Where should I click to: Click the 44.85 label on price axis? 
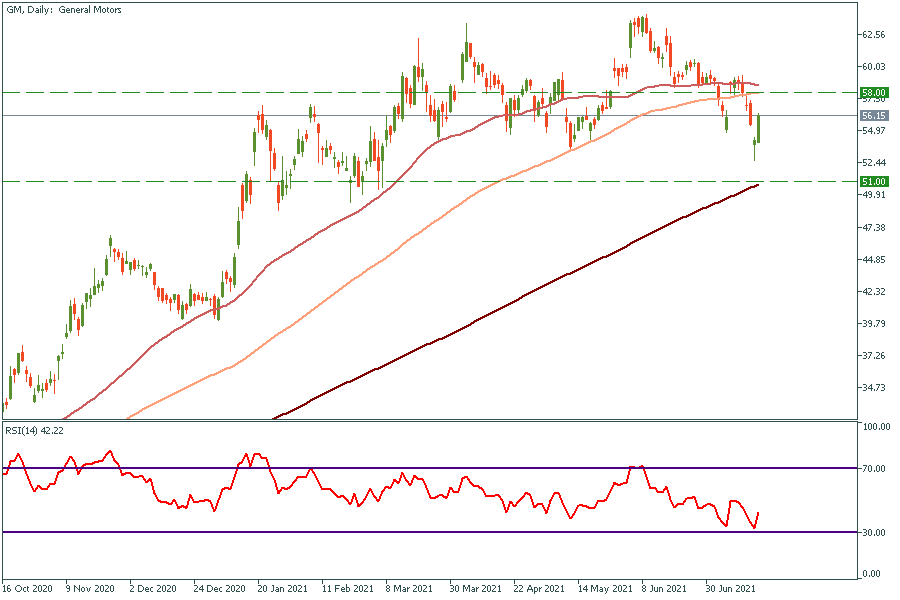pos(873,260)
